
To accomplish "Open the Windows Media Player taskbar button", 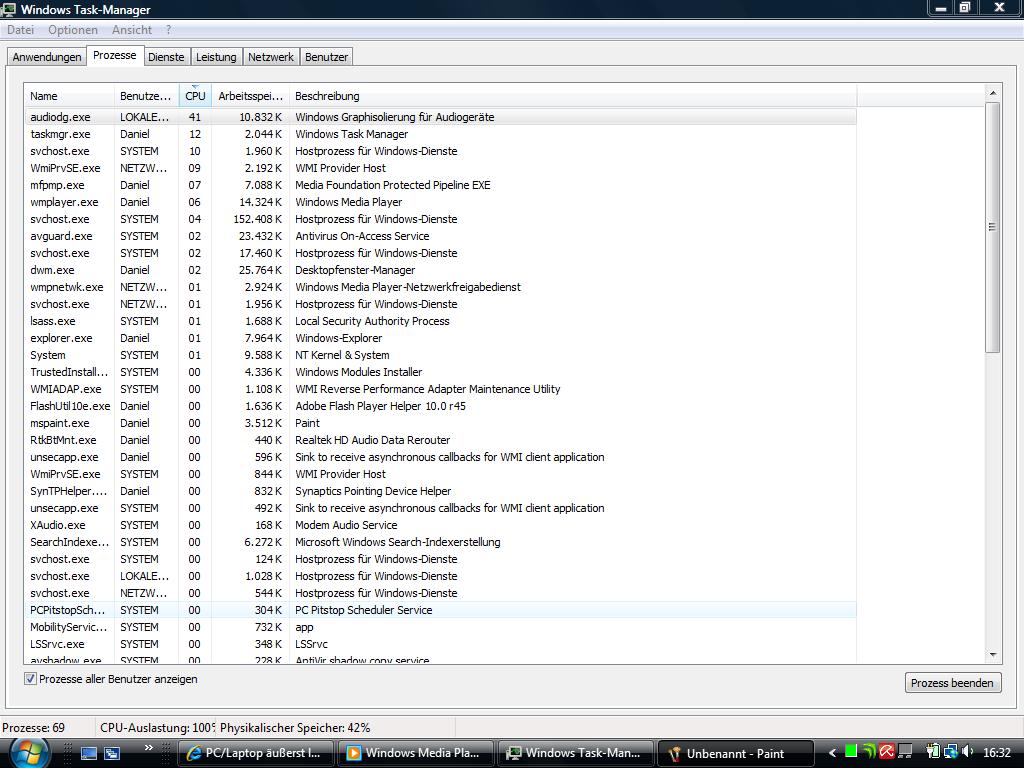I will [x=415, y=753].
